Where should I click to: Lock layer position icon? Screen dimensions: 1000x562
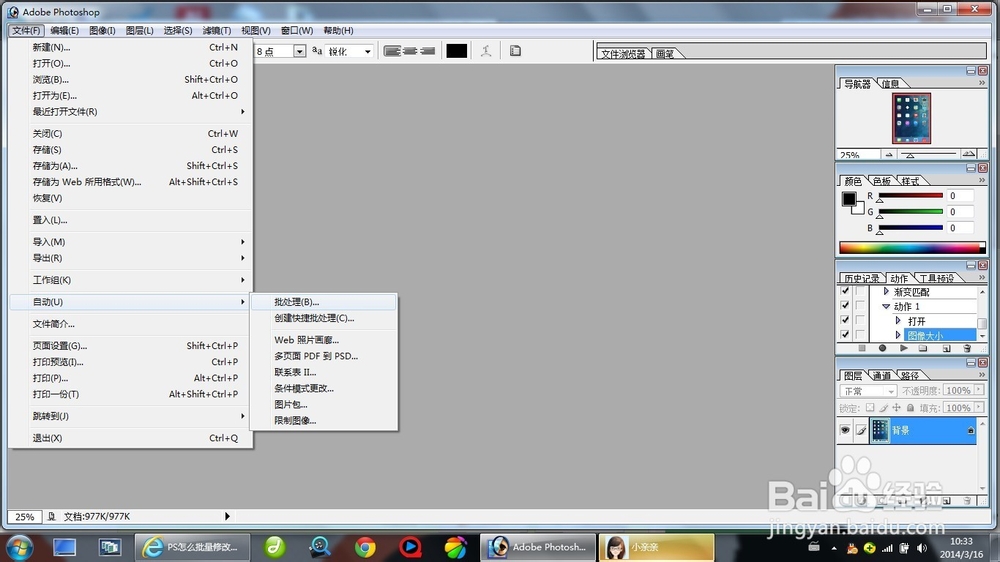click(x=897, y=408)
